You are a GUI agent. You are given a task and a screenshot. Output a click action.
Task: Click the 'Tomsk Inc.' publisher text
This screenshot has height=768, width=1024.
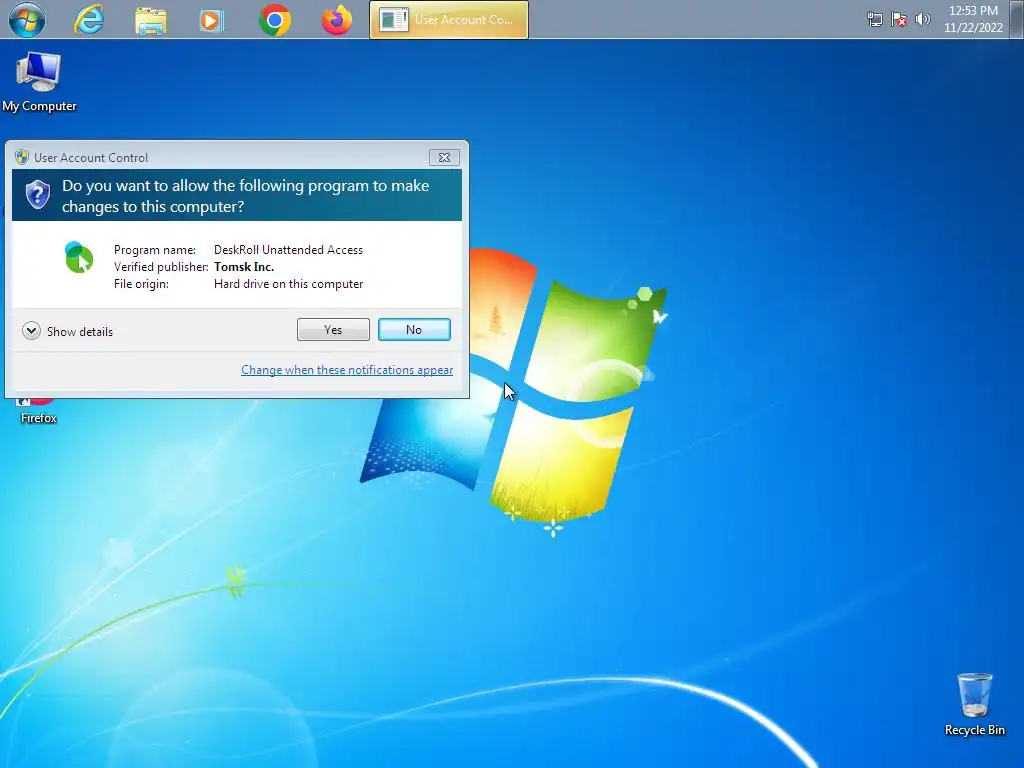tap(244, 266)
